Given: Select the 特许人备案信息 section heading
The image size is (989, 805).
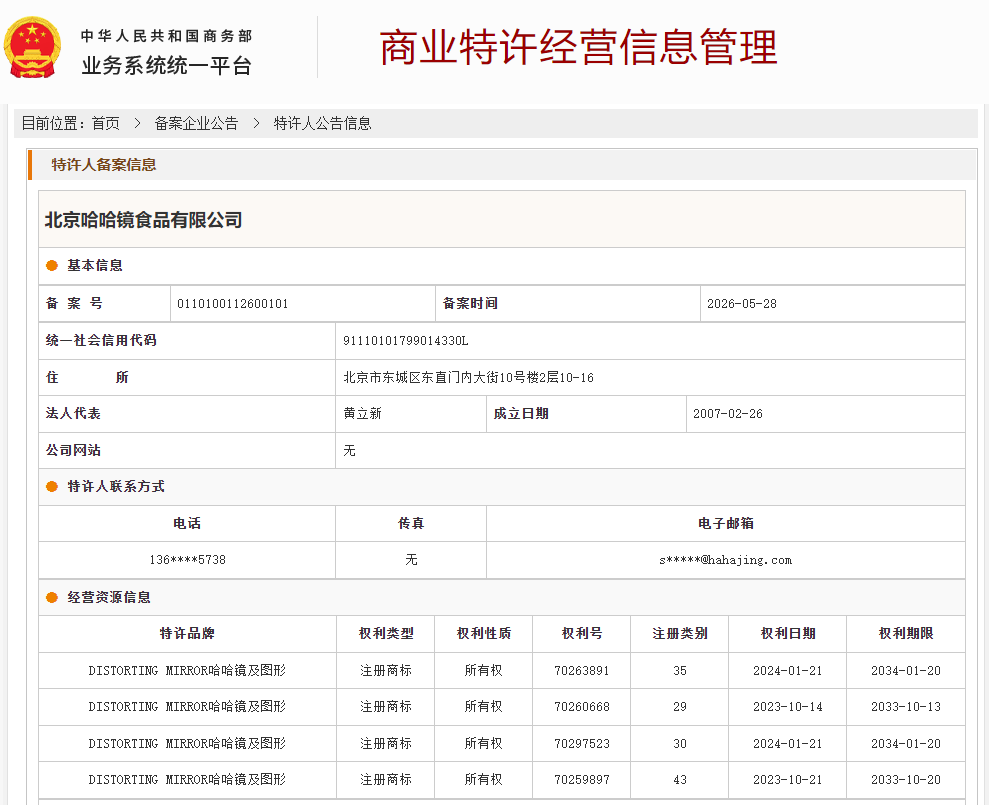Looking at the screenshot, I should (x=104, y=165).
